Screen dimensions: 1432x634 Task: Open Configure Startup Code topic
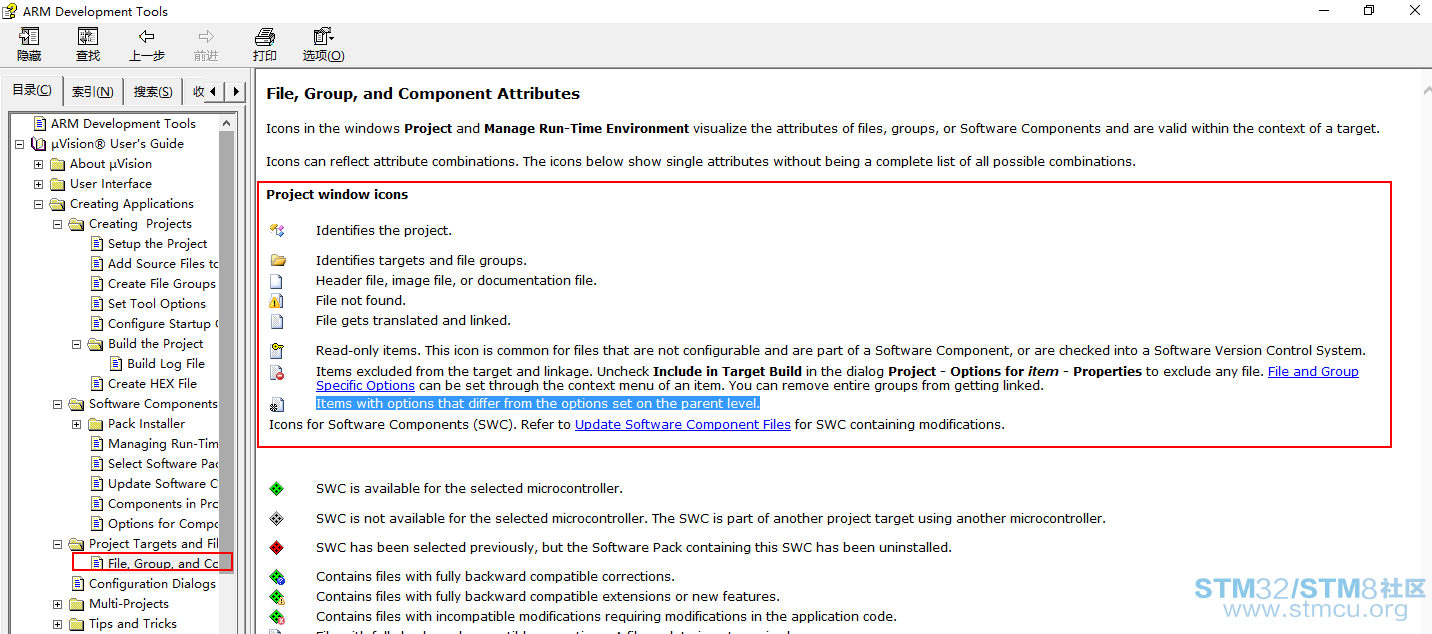click(162, 324)
